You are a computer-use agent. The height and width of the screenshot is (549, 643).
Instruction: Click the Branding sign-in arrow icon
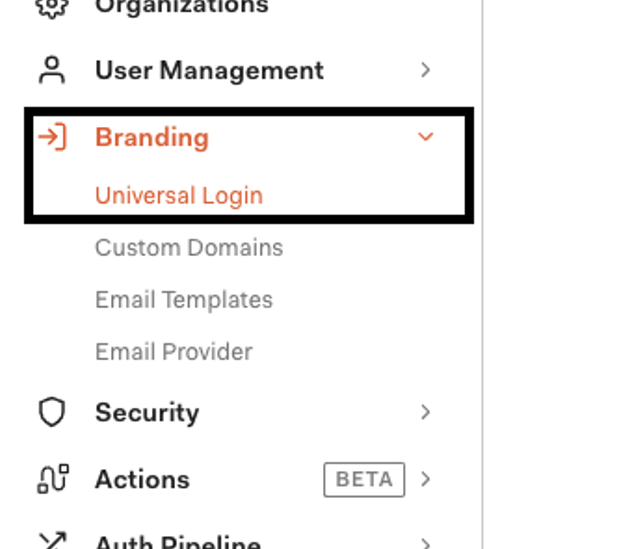click(51, 137)
